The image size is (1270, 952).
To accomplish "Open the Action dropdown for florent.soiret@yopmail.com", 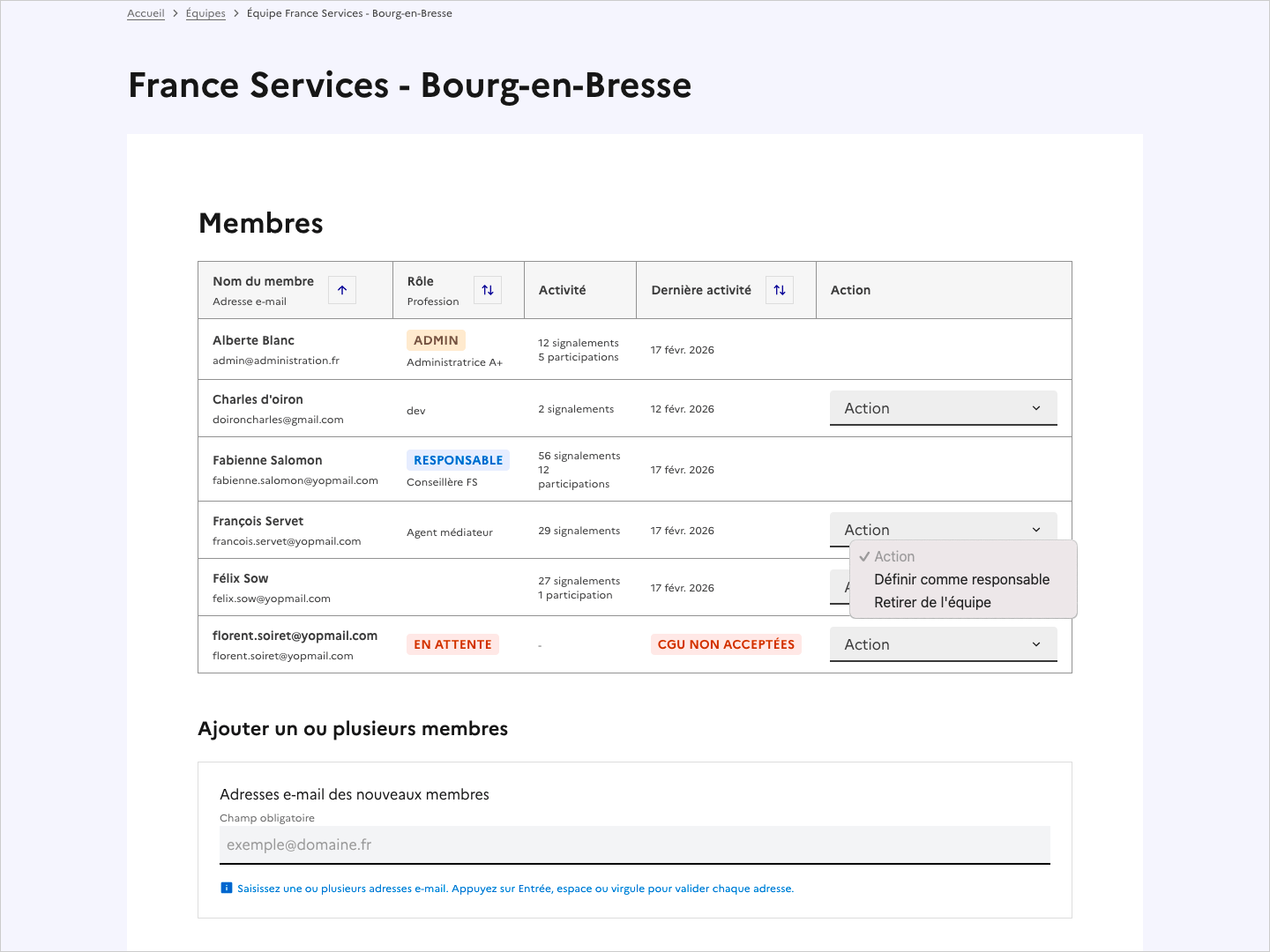I will click(x=943, y=643).
